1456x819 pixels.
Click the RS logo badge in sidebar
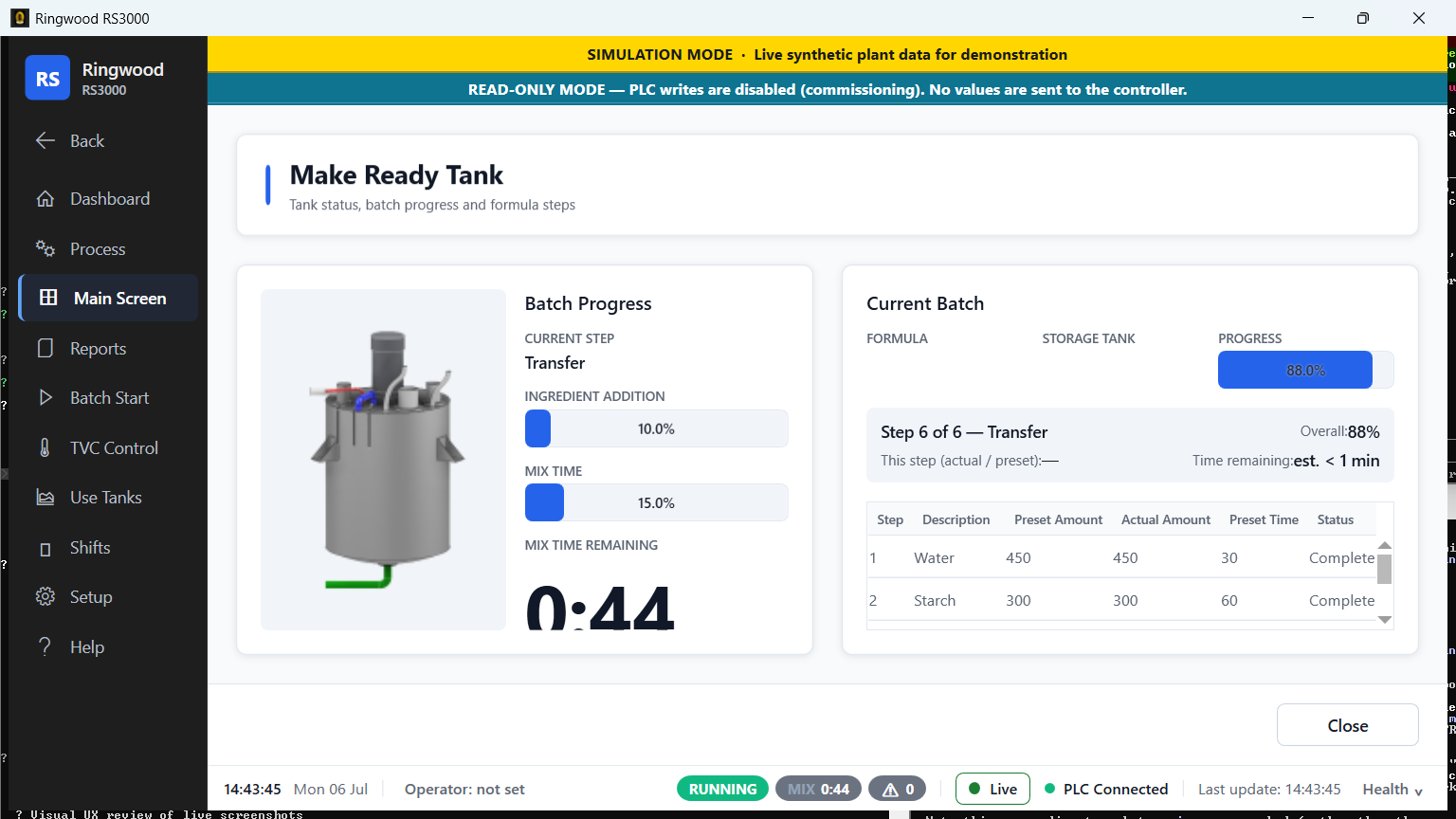pyautogui.click(x=47, y=78)
